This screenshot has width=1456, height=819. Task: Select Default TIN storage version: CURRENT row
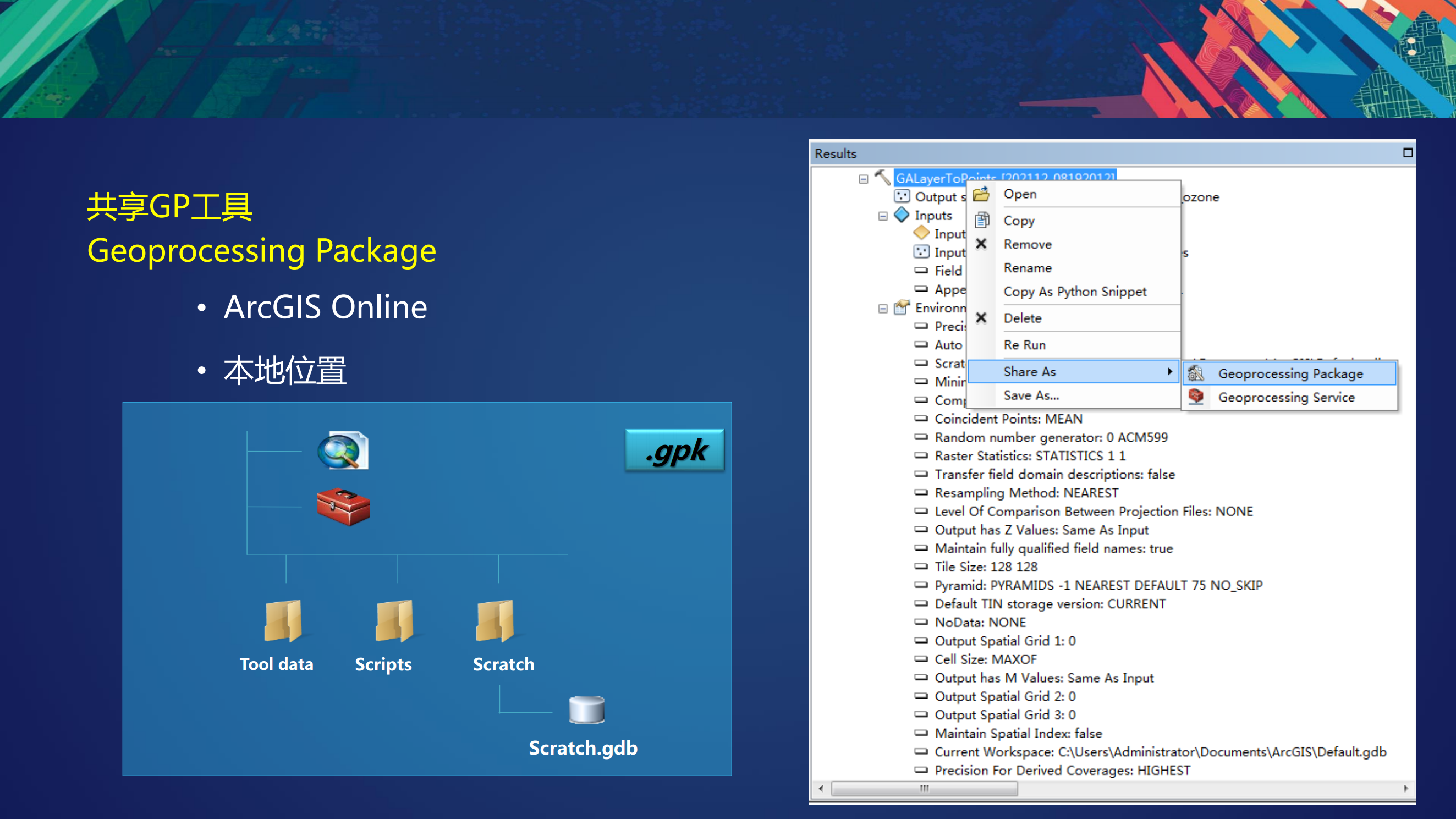[x=1050, y=603]
